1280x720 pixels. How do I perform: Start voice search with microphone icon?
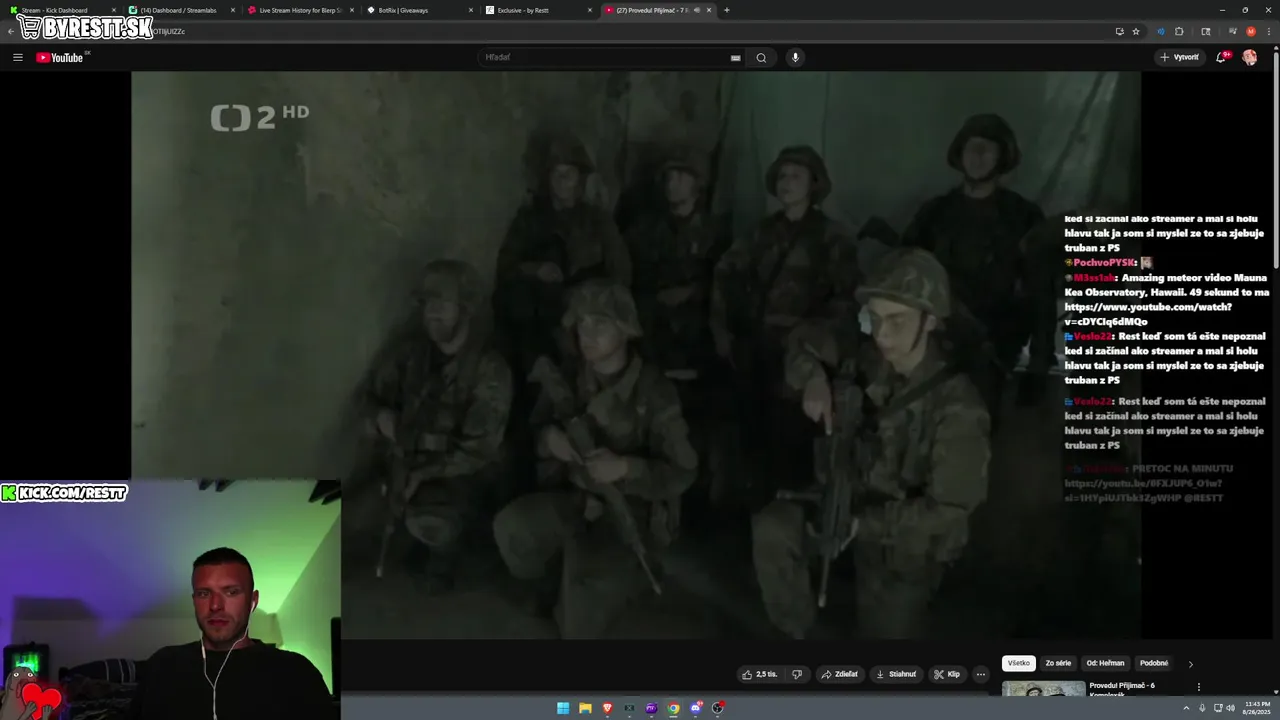pyautogui.click(x=796, y=57)
